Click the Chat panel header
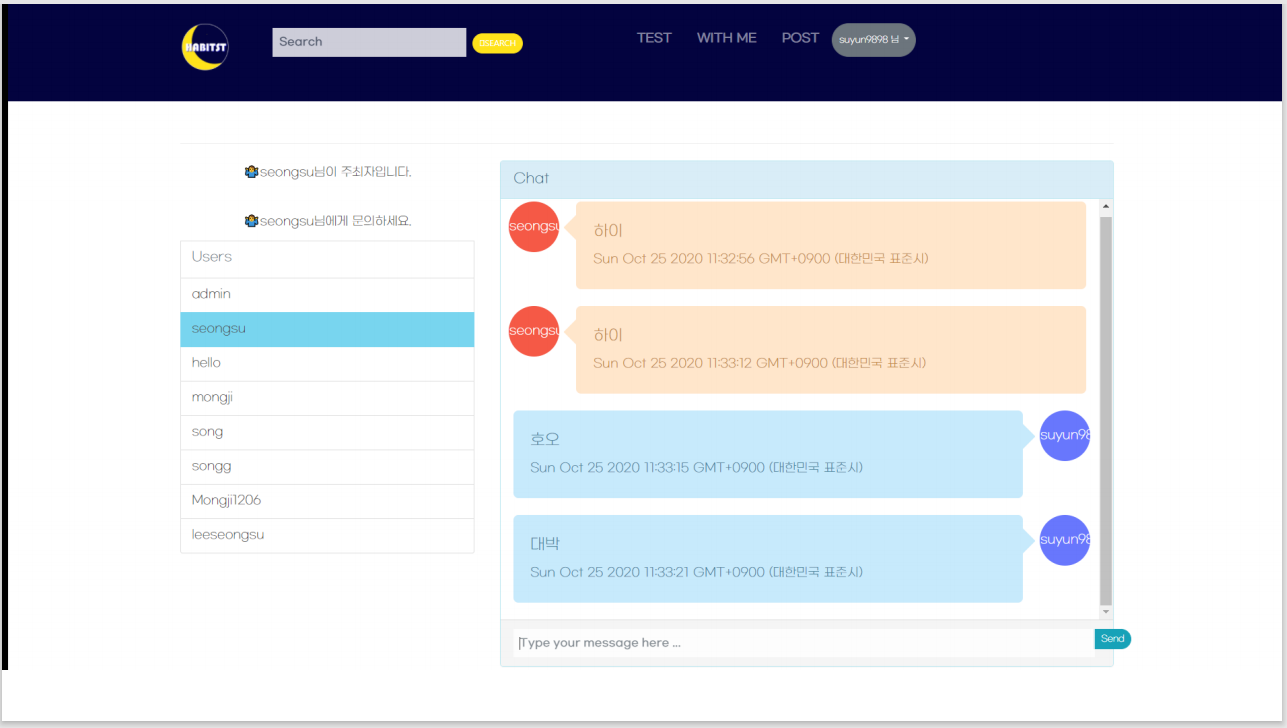The image size is (1287, 728). 806,179
